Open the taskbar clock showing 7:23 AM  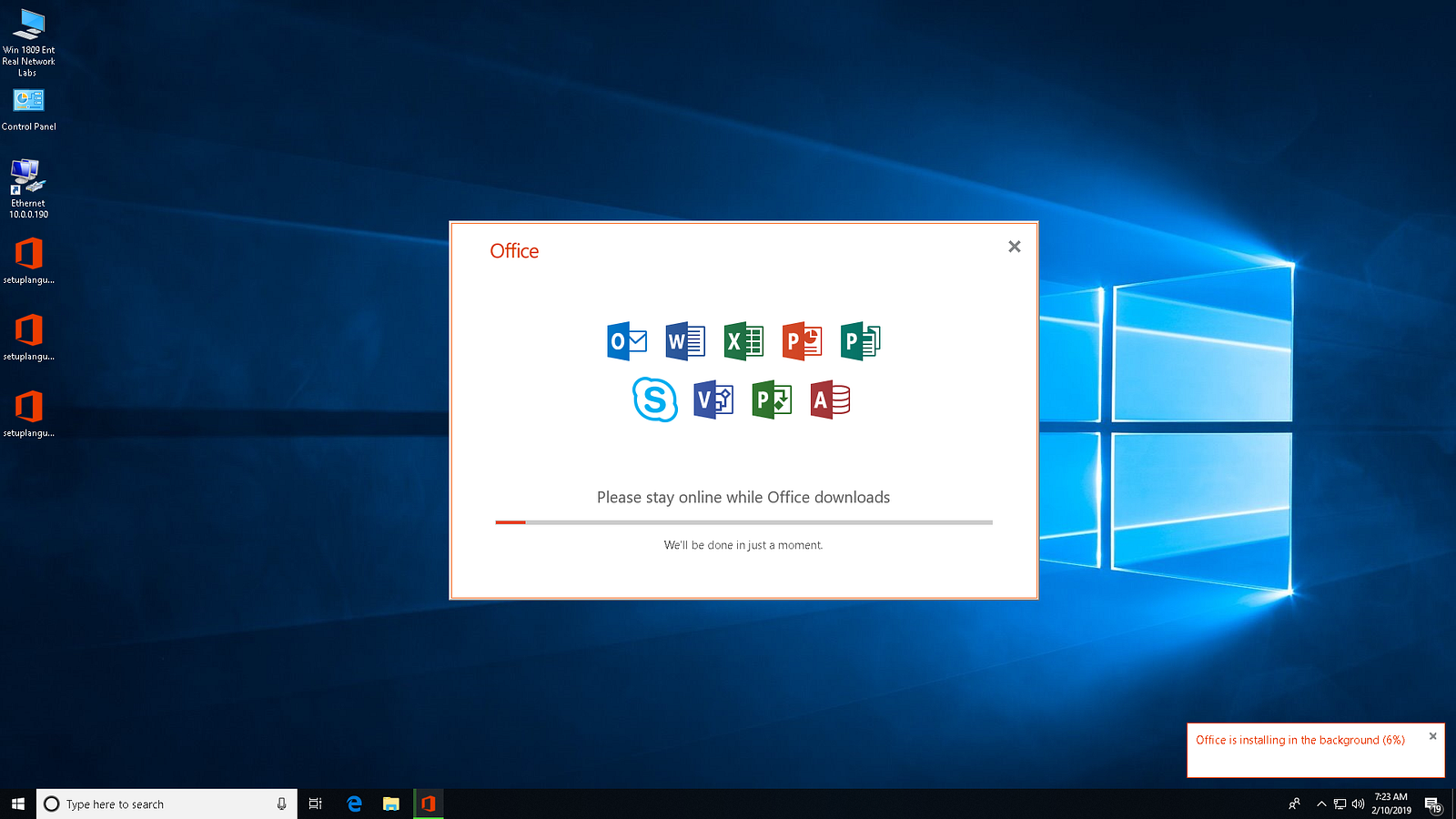click(x=1390, y=804)
